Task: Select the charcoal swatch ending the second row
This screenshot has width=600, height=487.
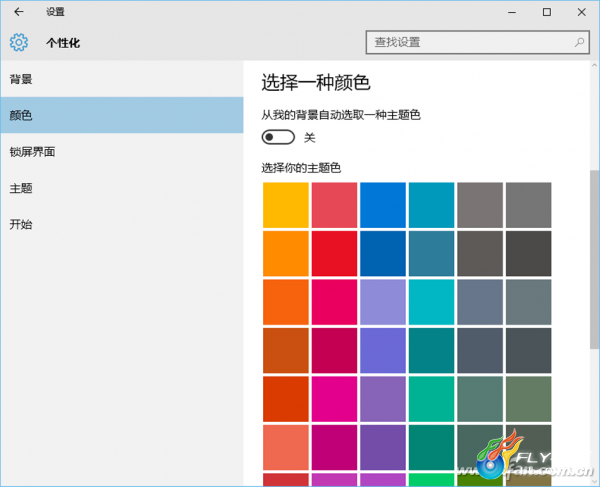Action: pos(529,254)
